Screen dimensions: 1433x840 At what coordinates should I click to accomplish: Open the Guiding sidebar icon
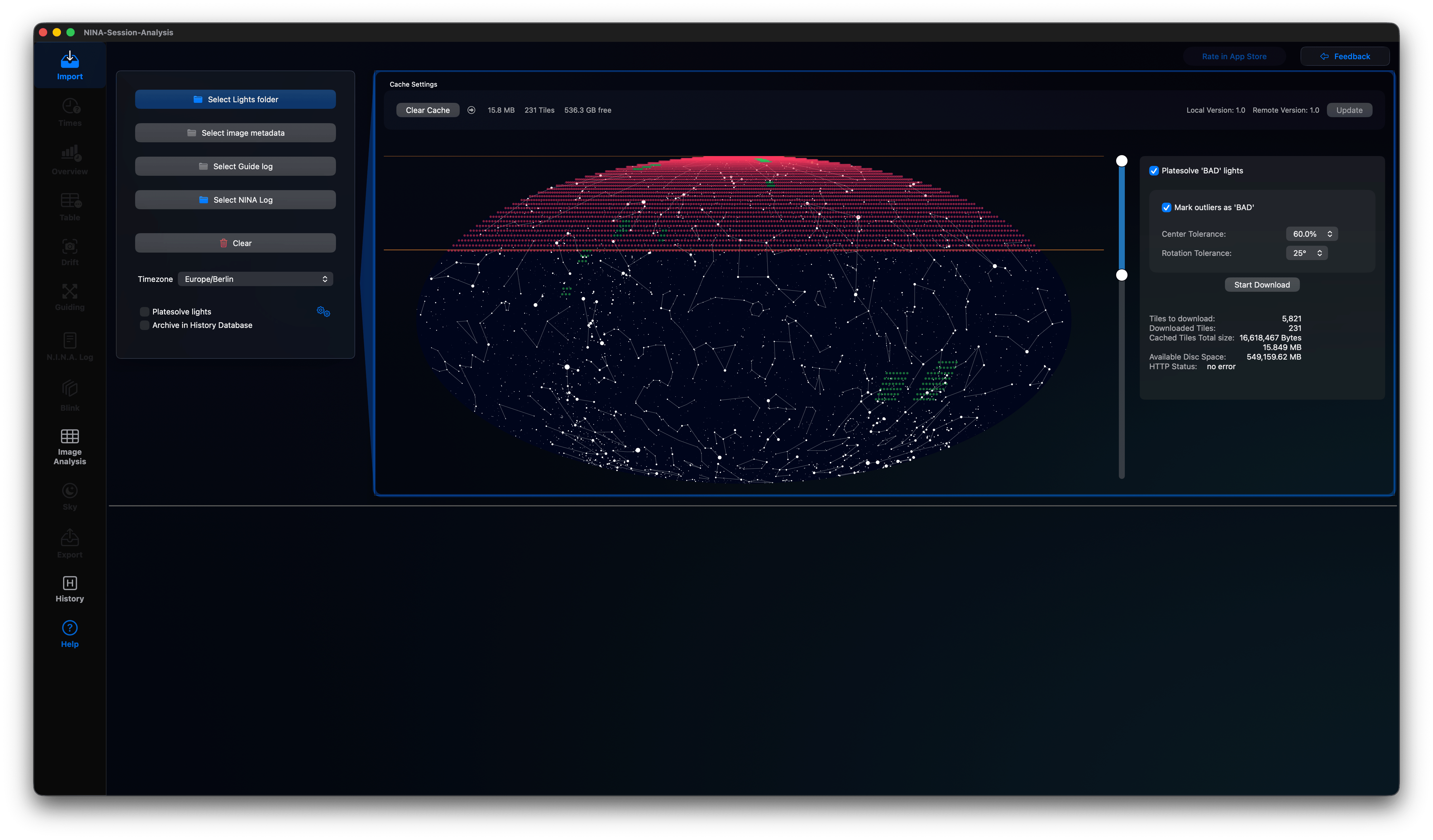(x=70, y=291)
